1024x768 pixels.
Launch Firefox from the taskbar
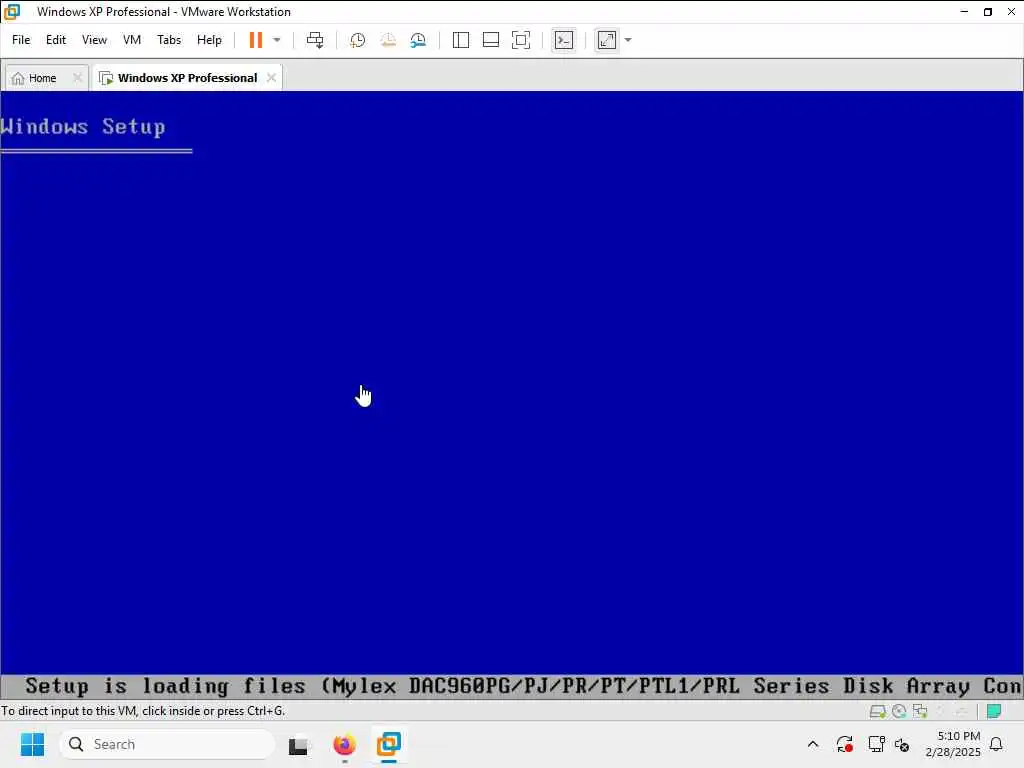coord(344,744)
